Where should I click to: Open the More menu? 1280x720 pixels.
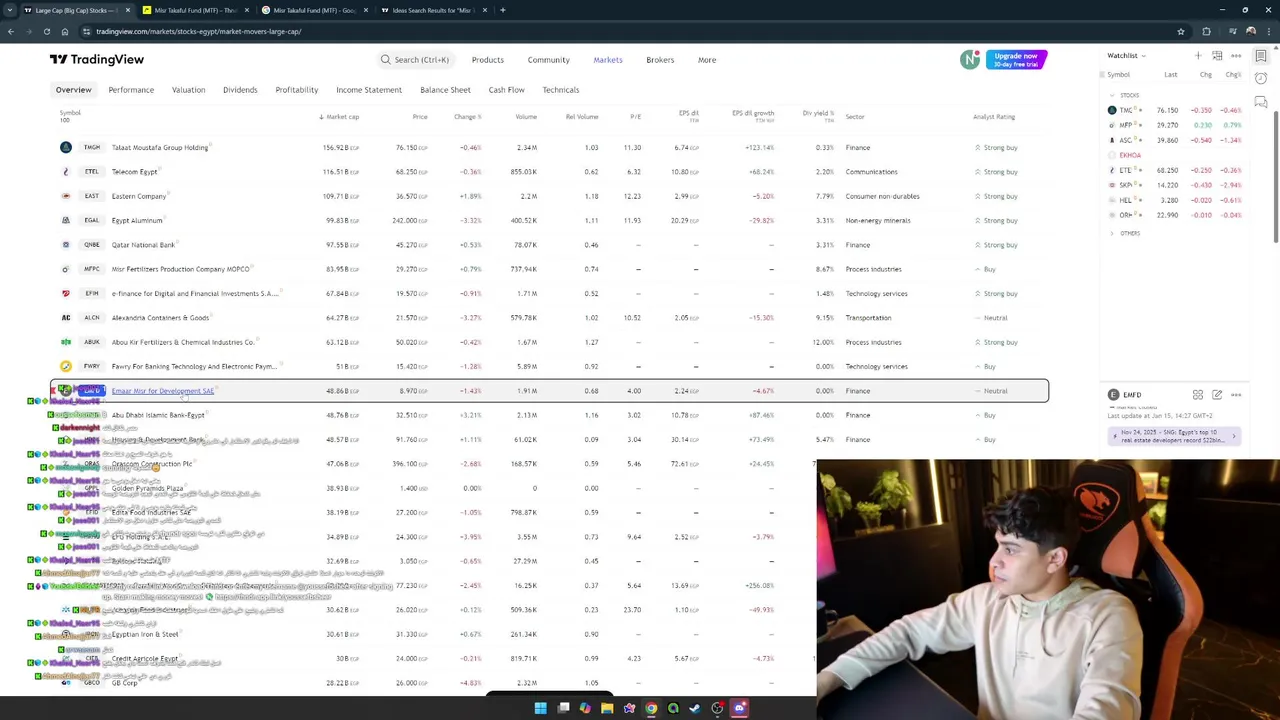[707, 60]
